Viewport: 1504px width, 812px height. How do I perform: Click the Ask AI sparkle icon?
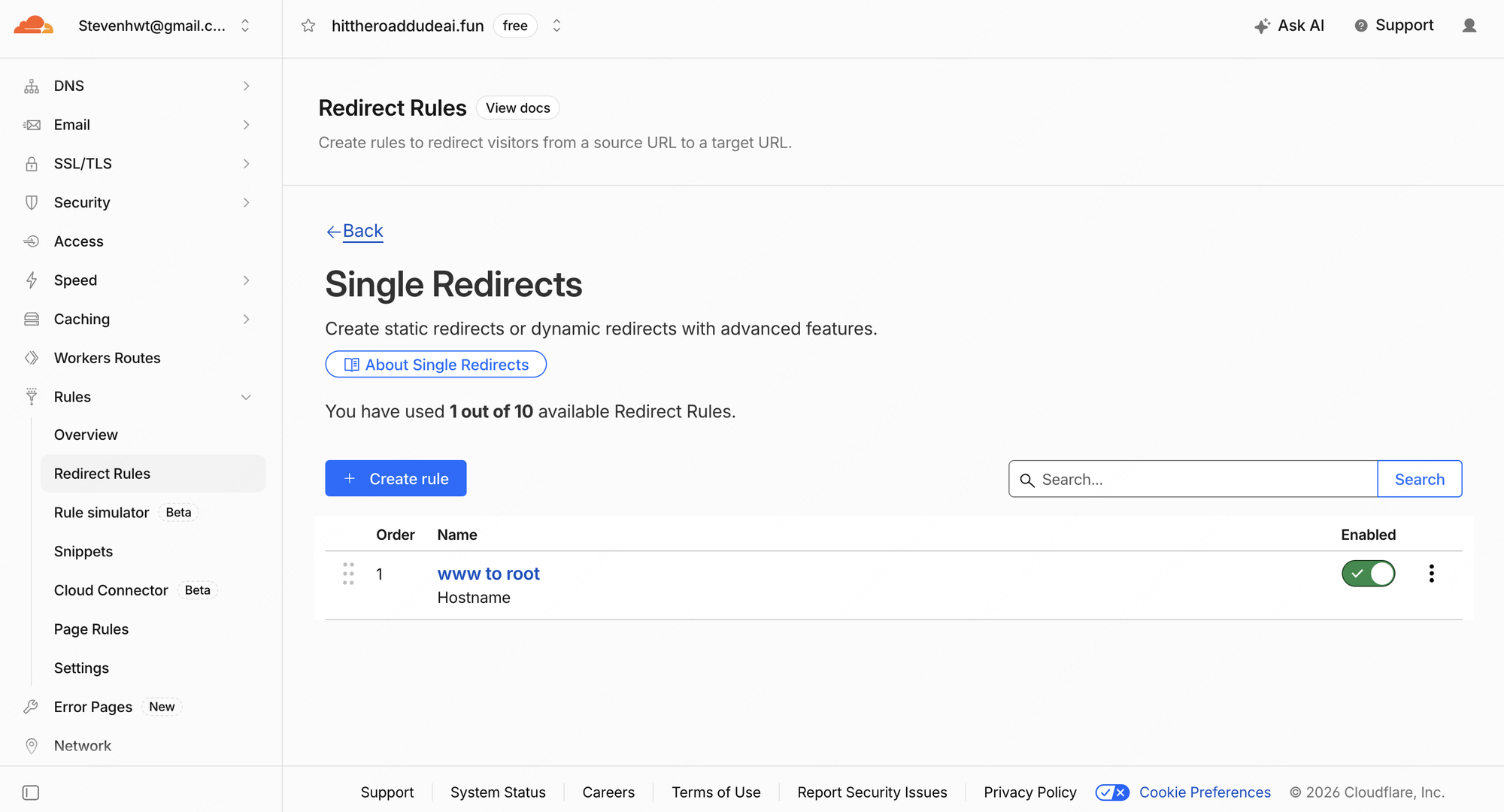coord(1263,26)
